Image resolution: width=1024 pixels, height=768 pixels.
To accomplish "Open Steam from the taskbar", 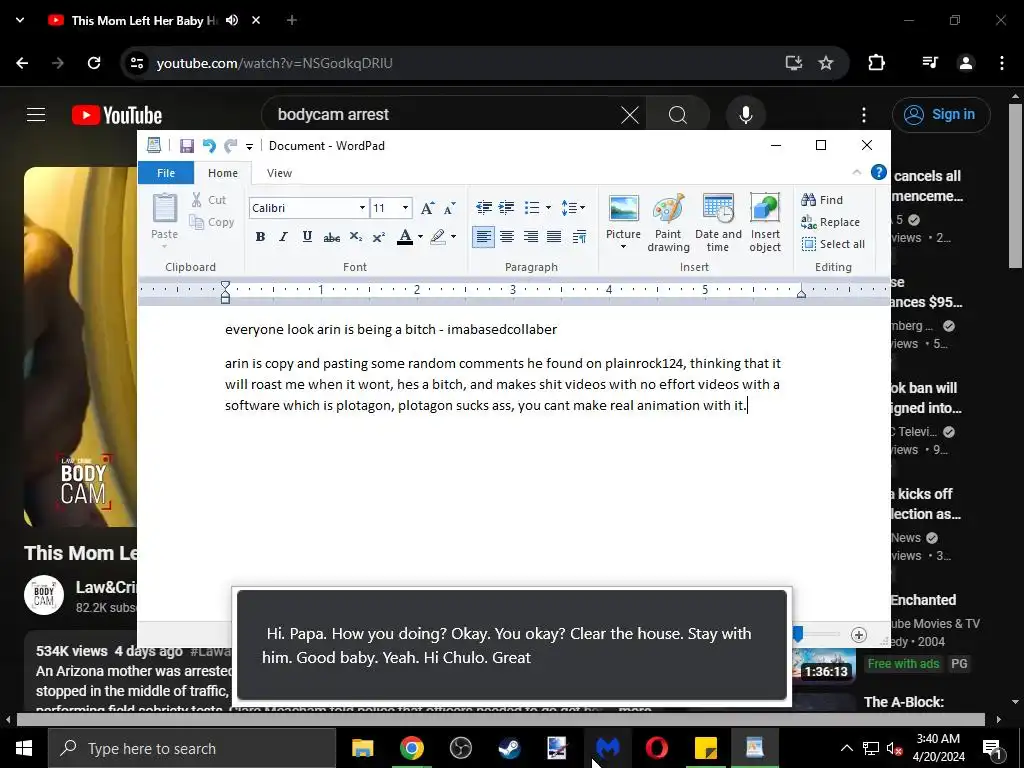I will pos(509,748).
